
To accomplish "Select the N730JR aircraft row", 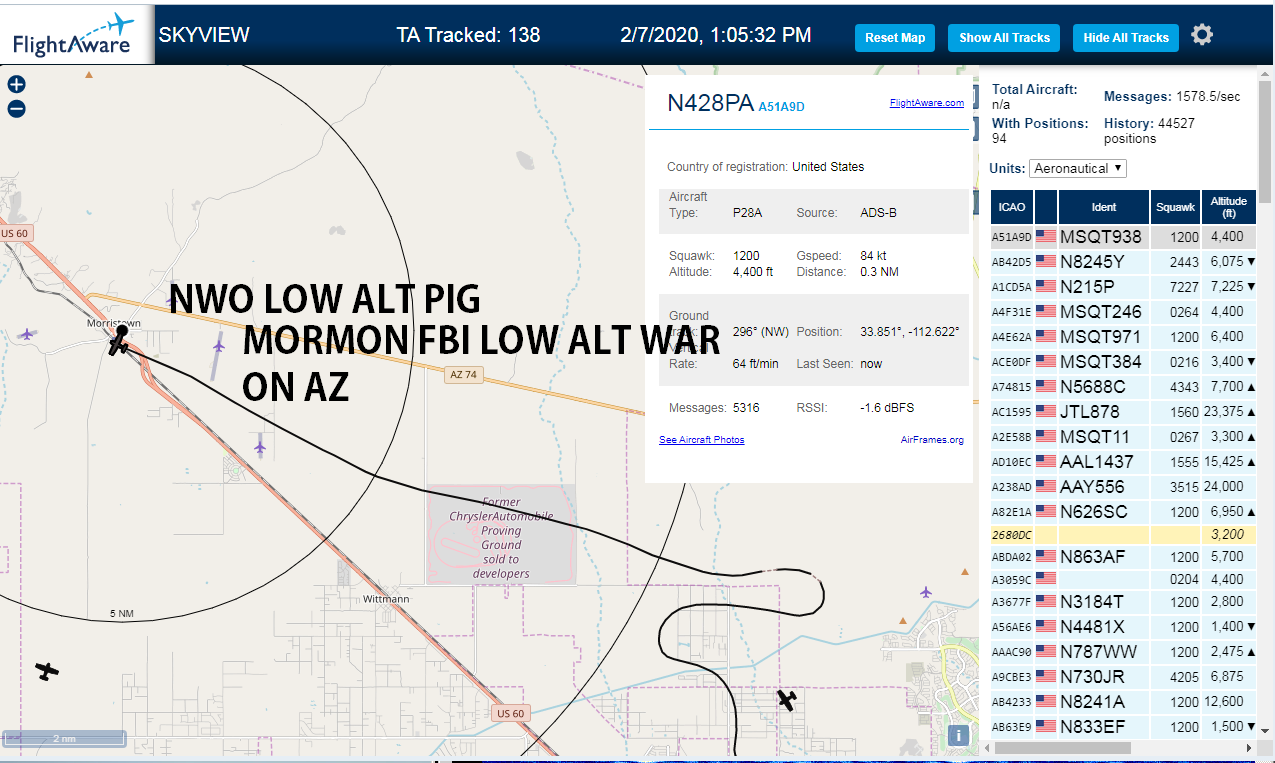I will pos(1123,677).
